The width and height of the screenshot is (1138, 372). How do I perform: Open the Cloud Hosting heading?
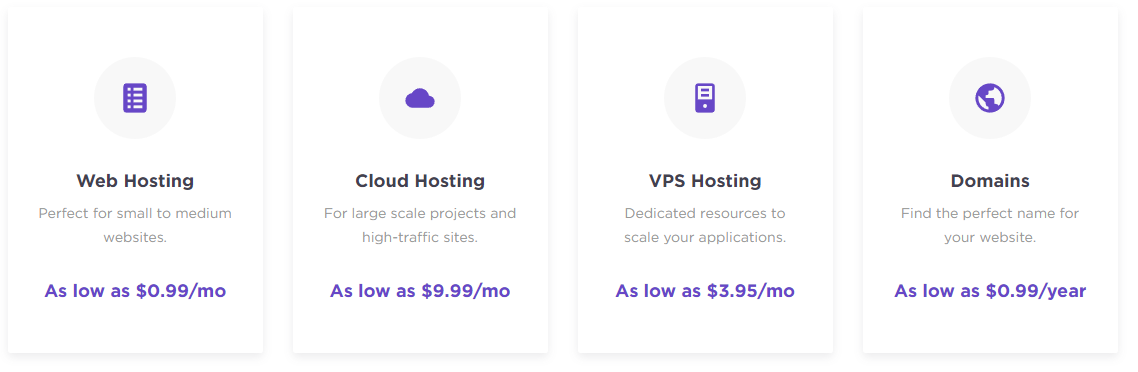coord(420,181)
